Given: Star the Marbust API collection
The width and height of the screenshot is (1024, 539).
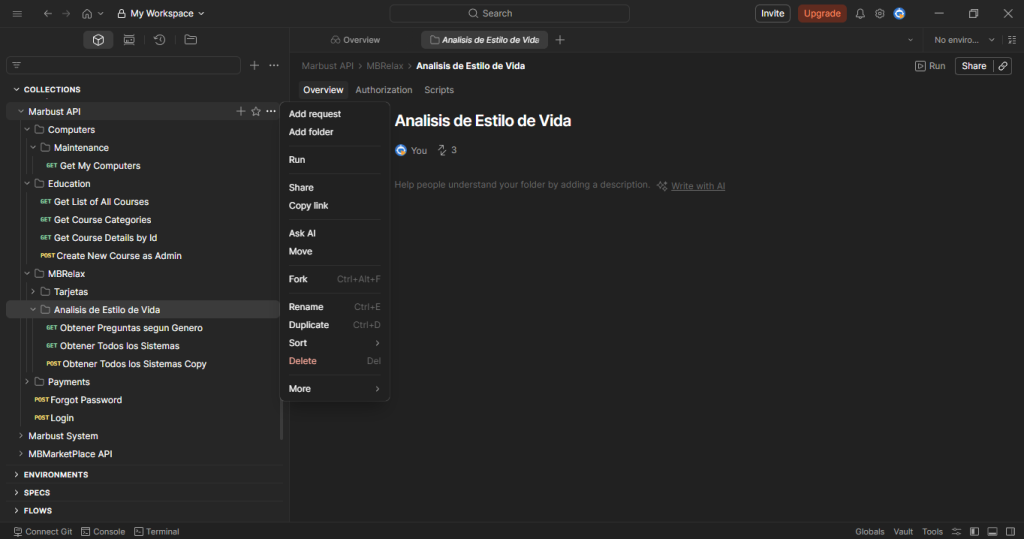Looking at the screenshot, I should click(x=256, y=112).
